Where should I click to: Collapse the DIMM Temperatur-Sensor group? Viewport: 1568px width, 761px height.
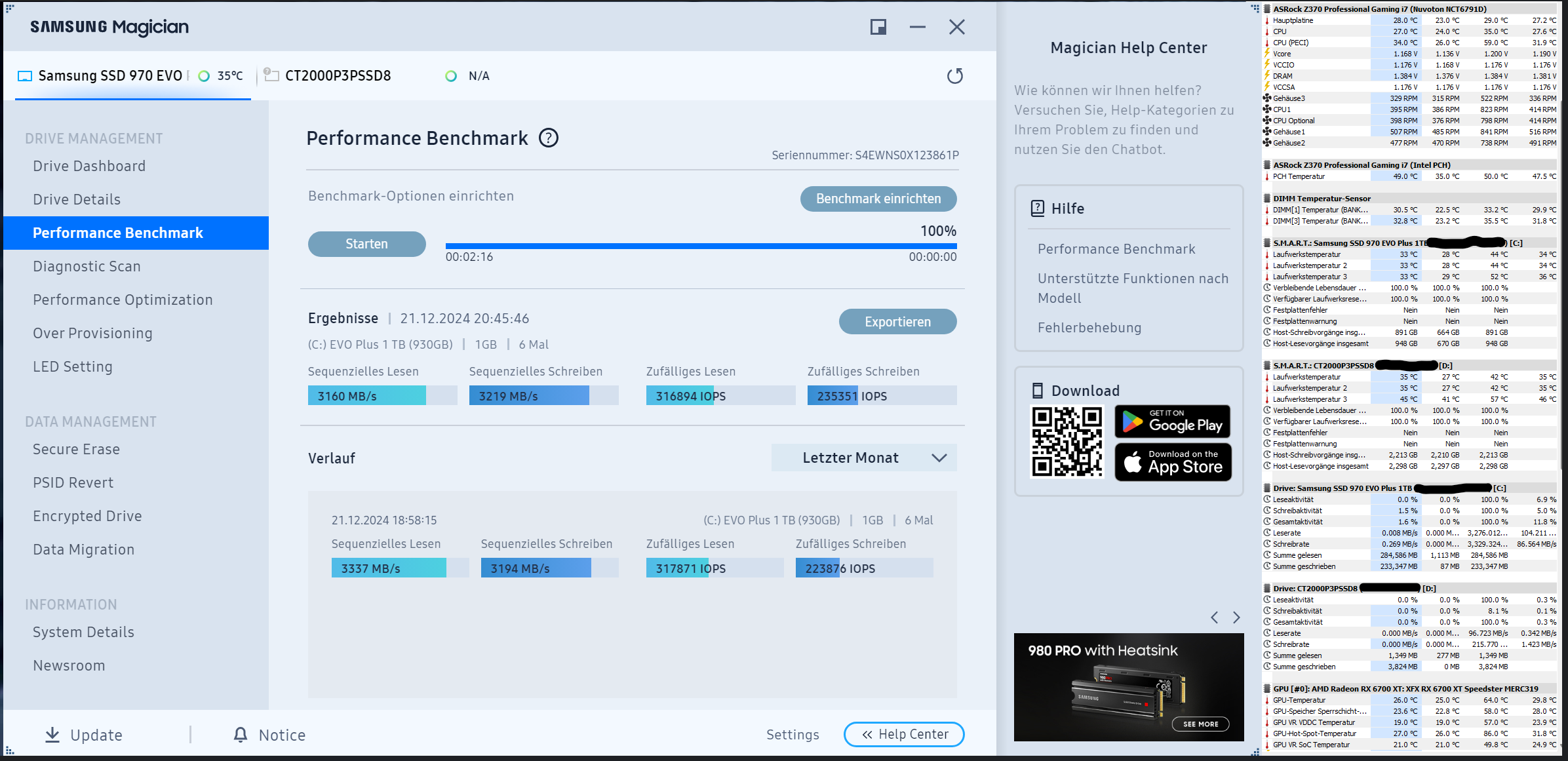(x=1267, y=199)
